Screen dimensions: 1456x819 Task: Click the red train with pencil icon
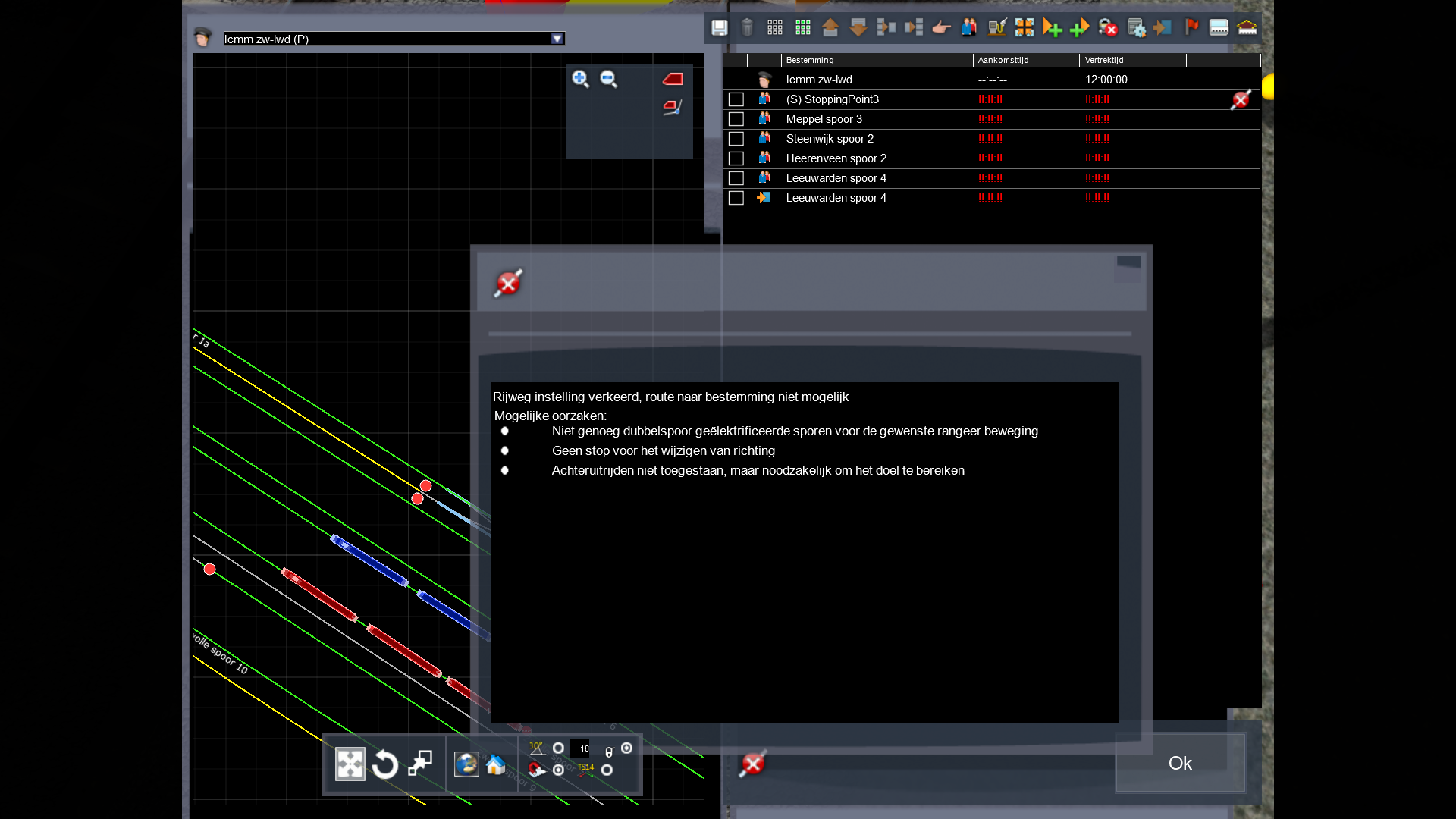tap(673, 107)
